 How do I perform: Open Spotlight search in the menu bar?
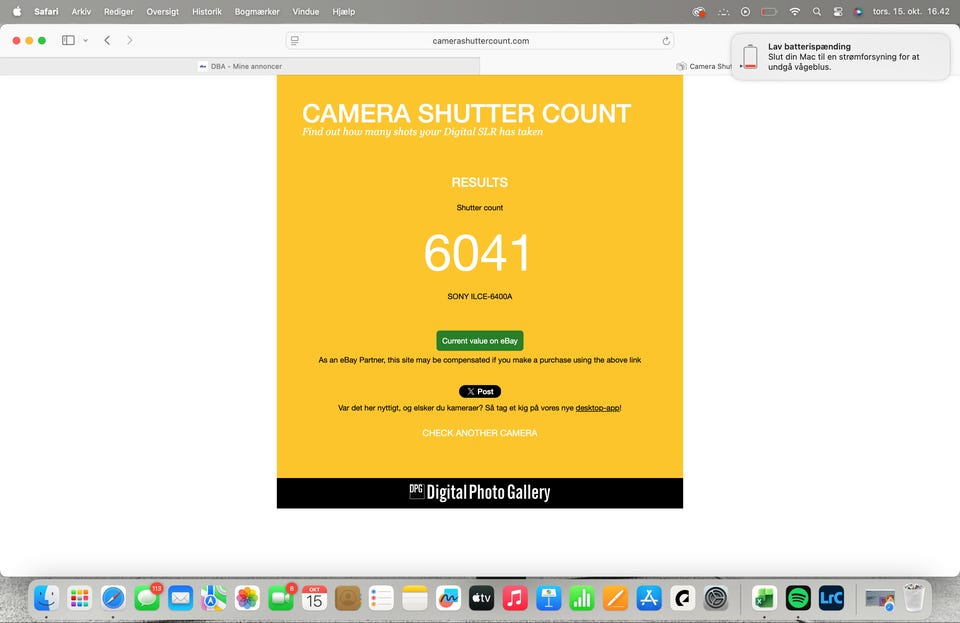click(817, 12)
